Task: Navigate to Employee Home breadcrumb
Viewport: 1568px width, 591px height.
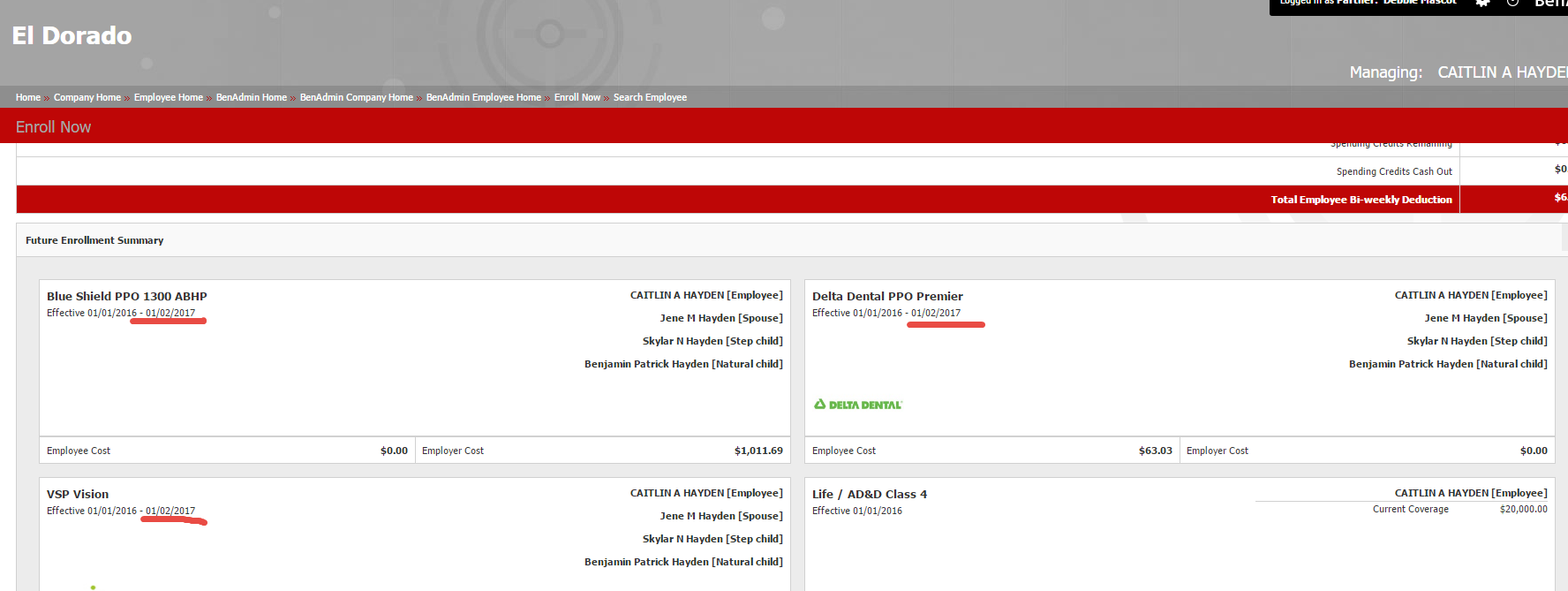Action: pyautogui.click(x=169, y=97)
